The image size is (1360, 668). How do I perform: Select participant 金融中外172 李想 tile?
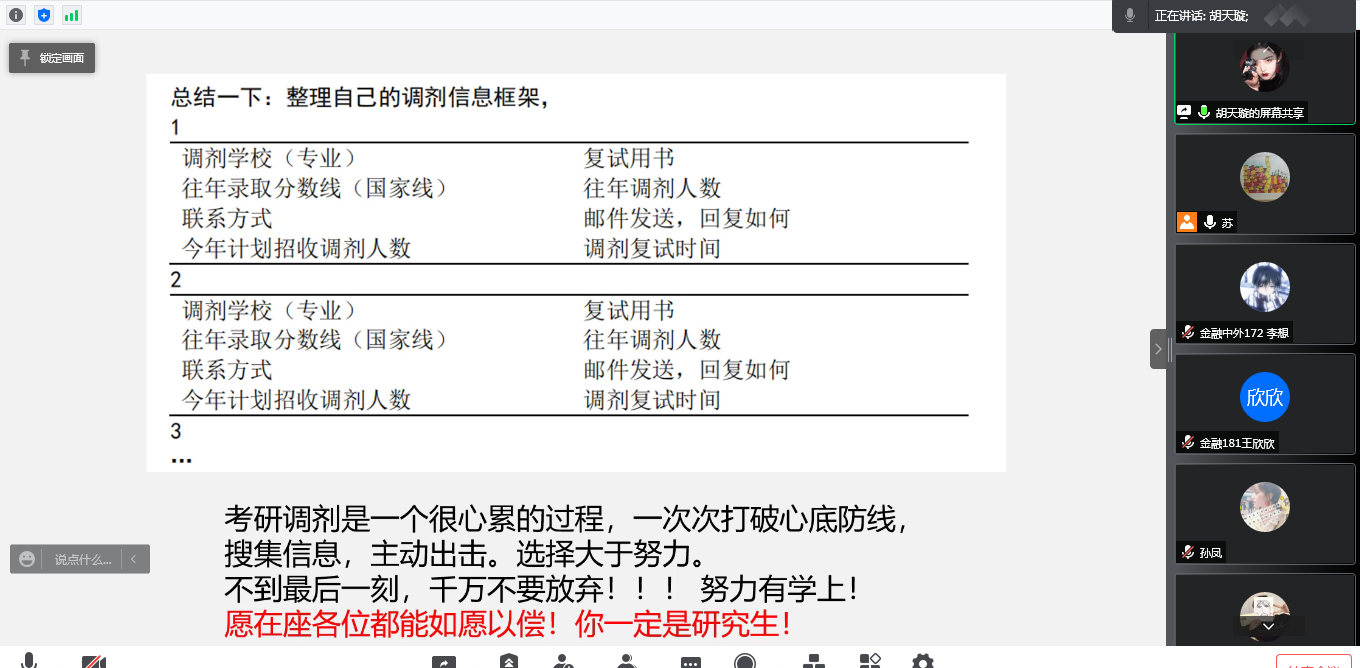(x=1264, y=294)
